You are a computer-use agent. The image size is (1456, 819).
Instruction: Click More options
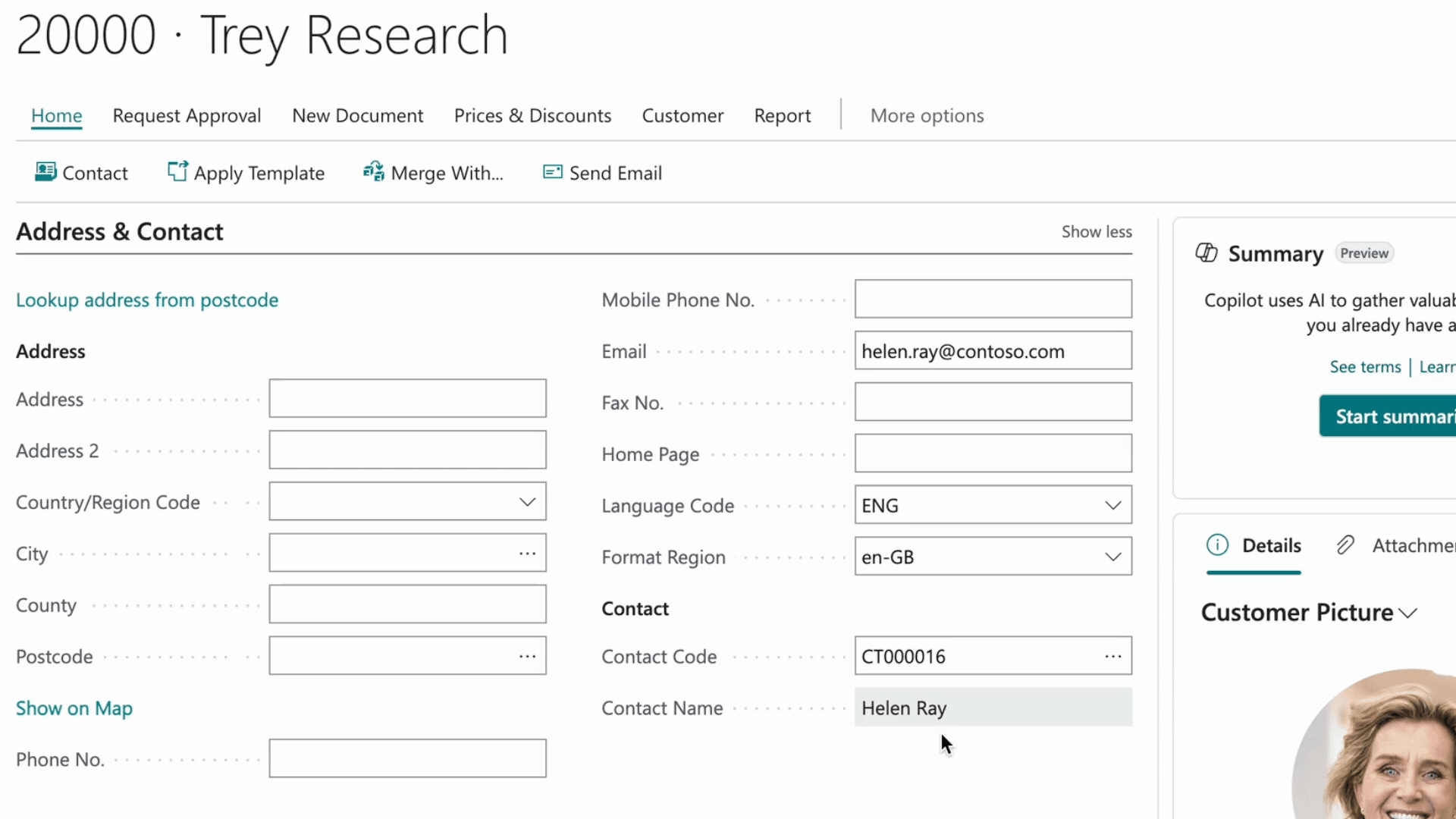927,115
